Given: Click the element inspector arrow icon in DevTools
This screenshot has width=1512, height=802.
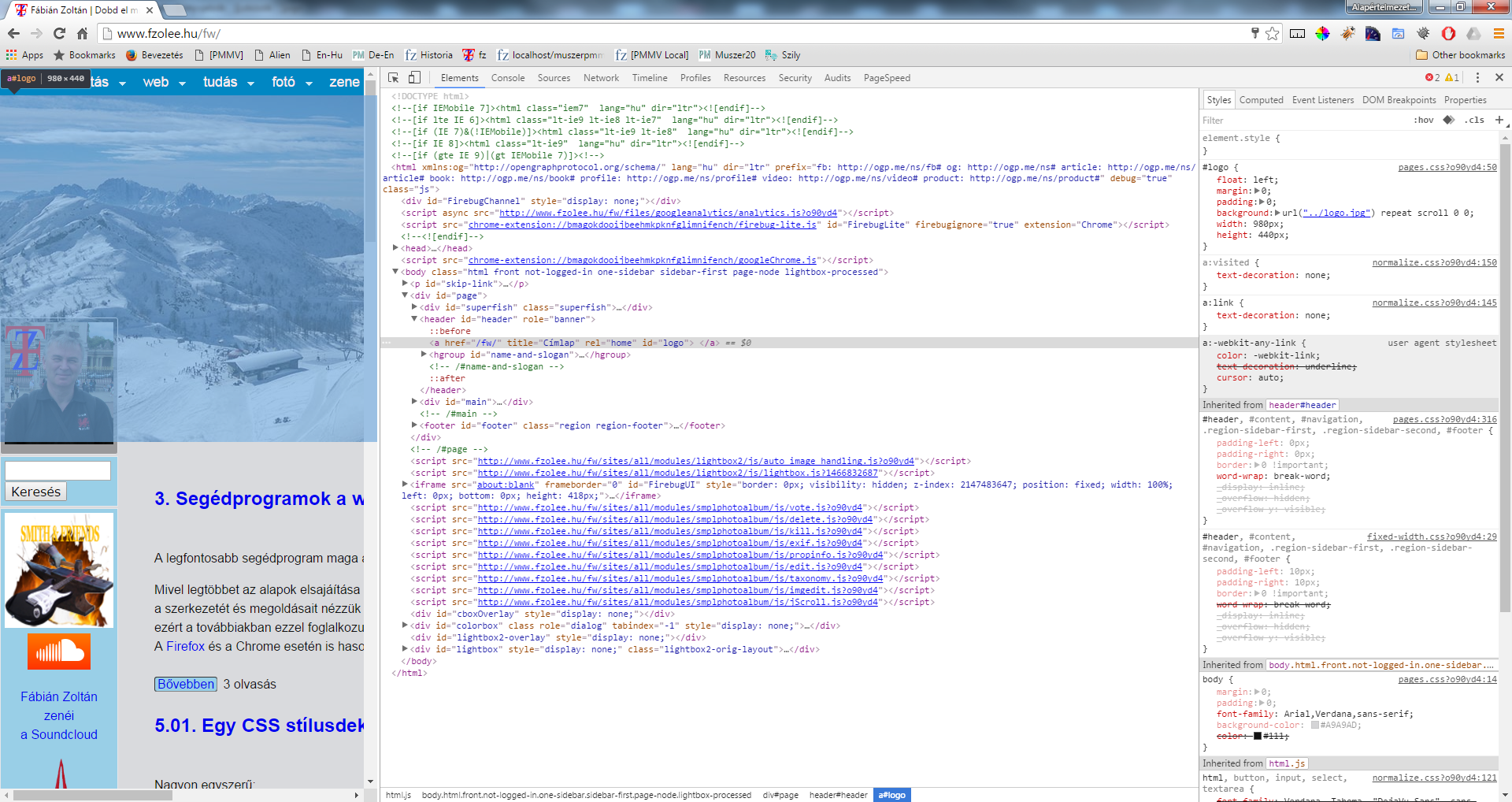Looking at the screenshot, I should [x=393, y=77].
